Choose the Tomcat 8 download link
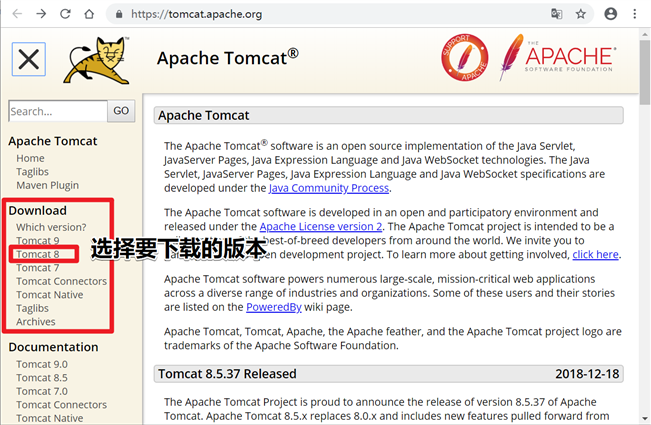This screenshot has height=425, width=651. click(x=38, y=254)
